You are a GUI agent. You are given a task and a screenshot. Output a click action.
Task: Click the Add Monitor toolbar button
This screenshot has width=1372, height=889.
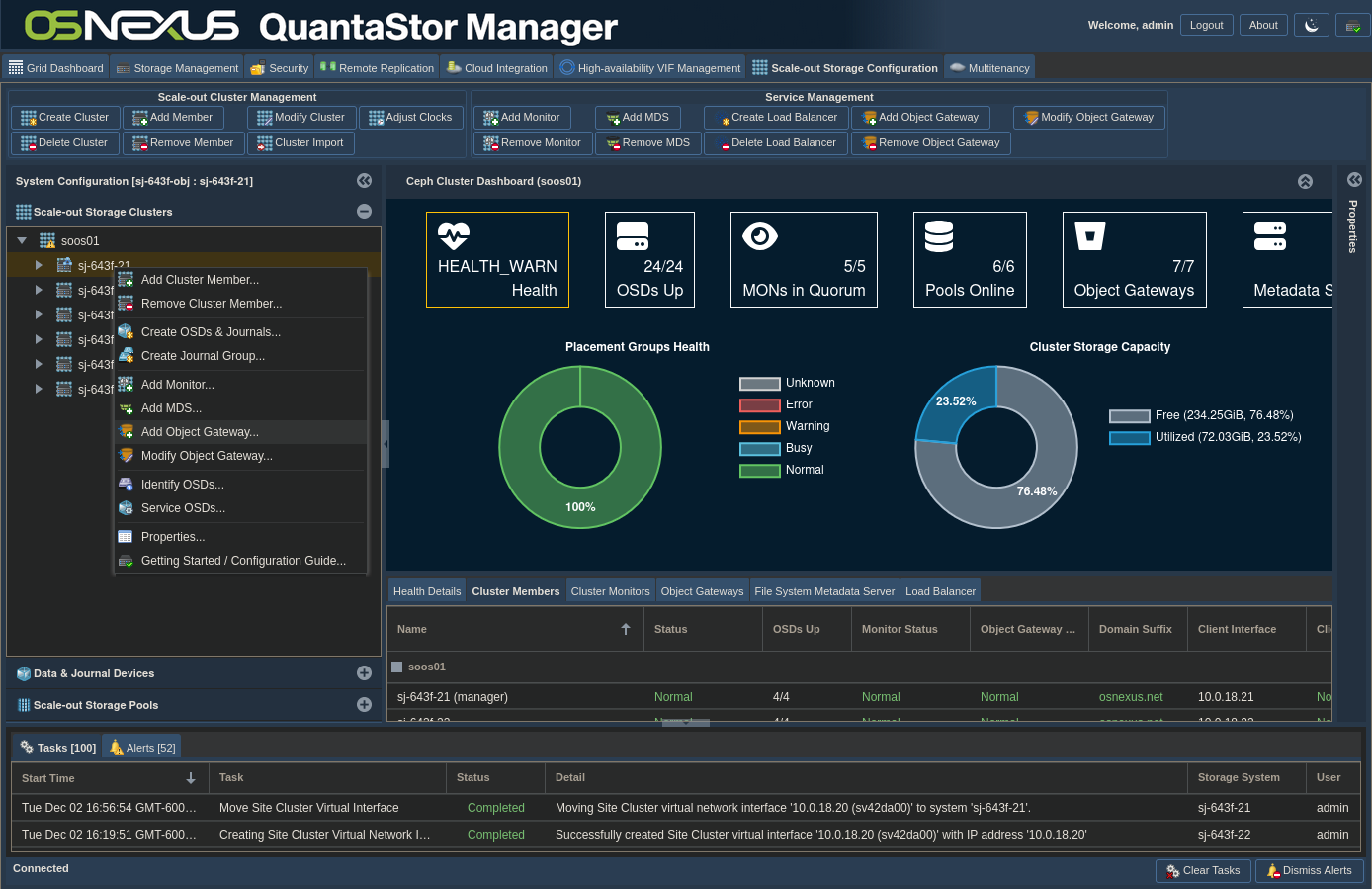[521, 118]
